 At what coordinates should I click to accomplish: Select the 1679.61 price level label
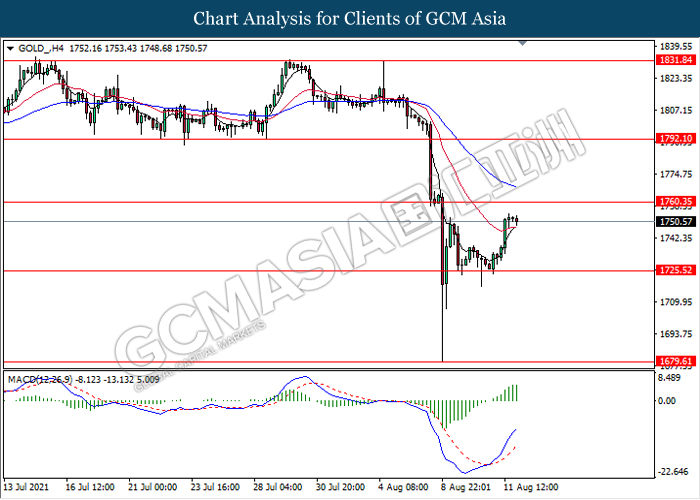point(676,361)
